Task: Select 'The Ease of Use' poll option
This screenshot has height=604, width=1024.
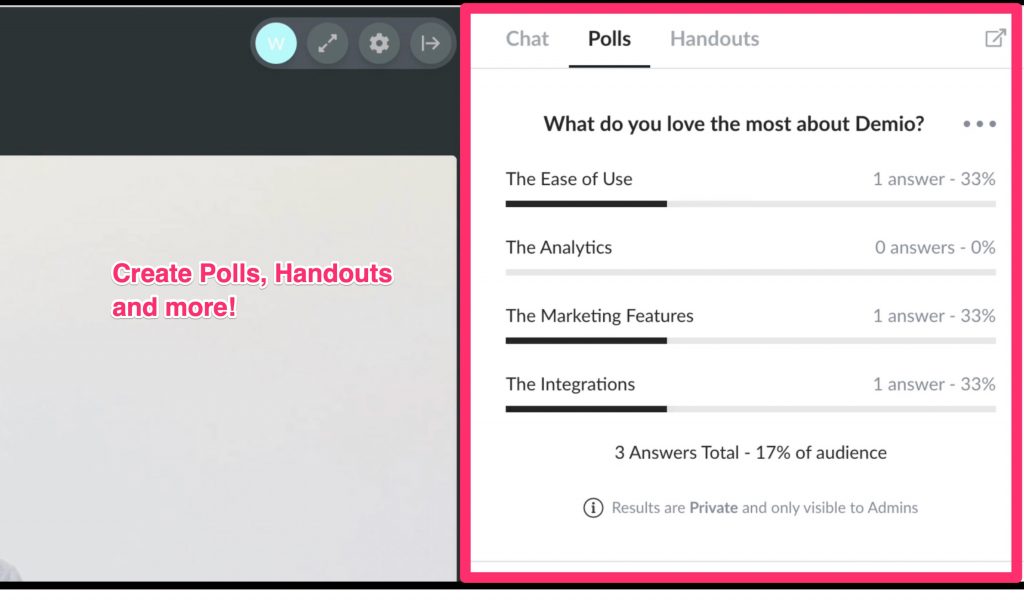Action: 569,179
